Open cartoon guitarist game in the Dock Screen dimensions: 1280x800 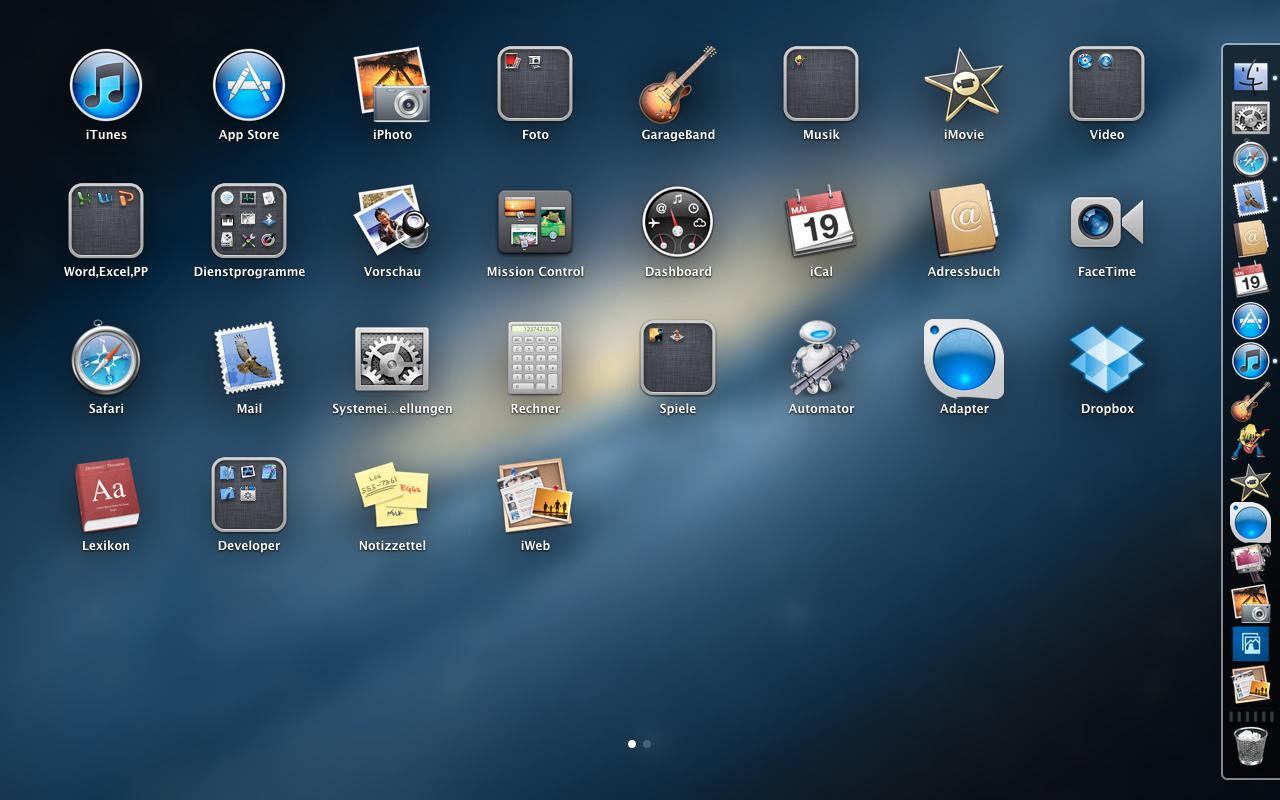[x=1250, y=442]
